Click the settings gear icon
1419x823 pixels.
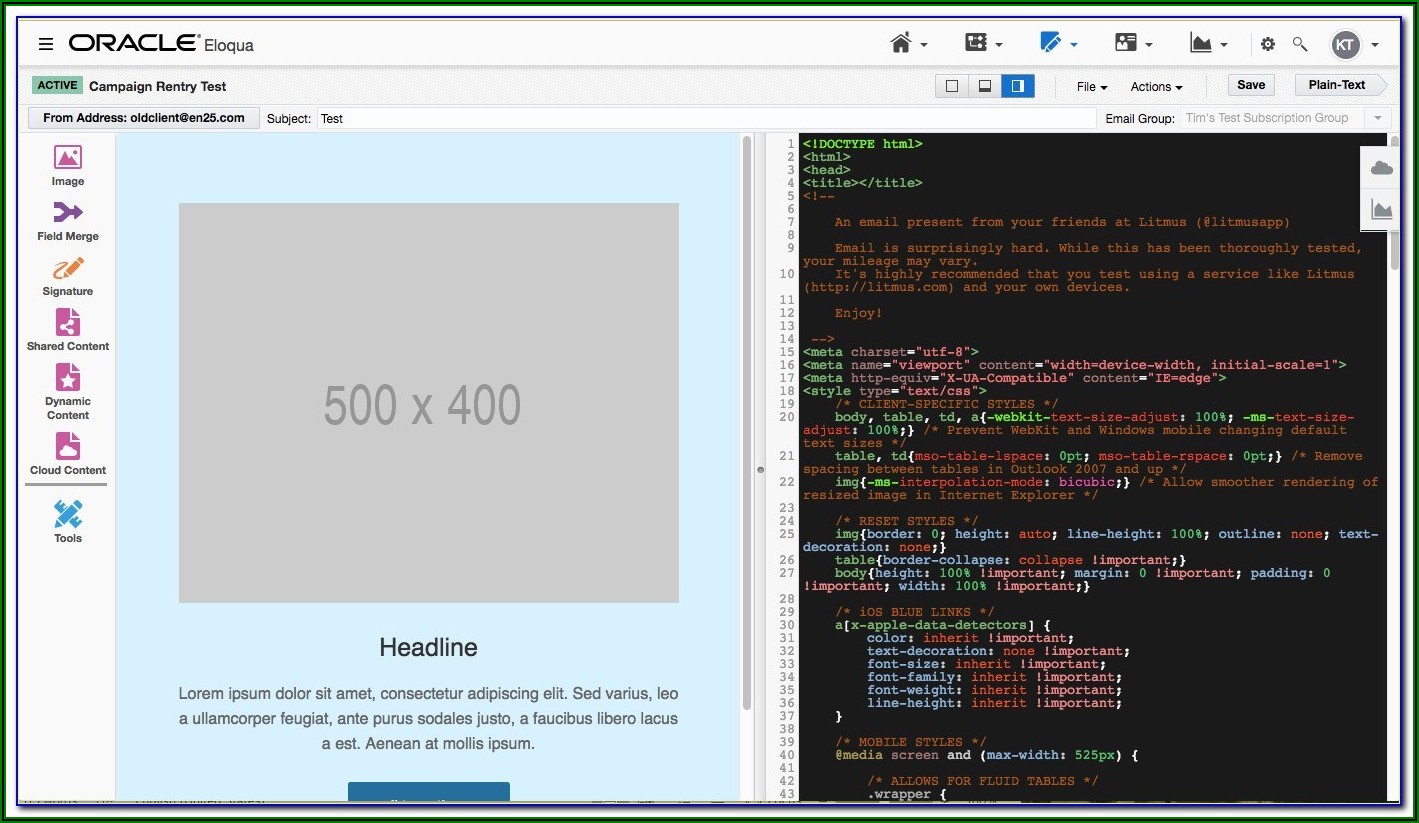[x=1268, y=44]
